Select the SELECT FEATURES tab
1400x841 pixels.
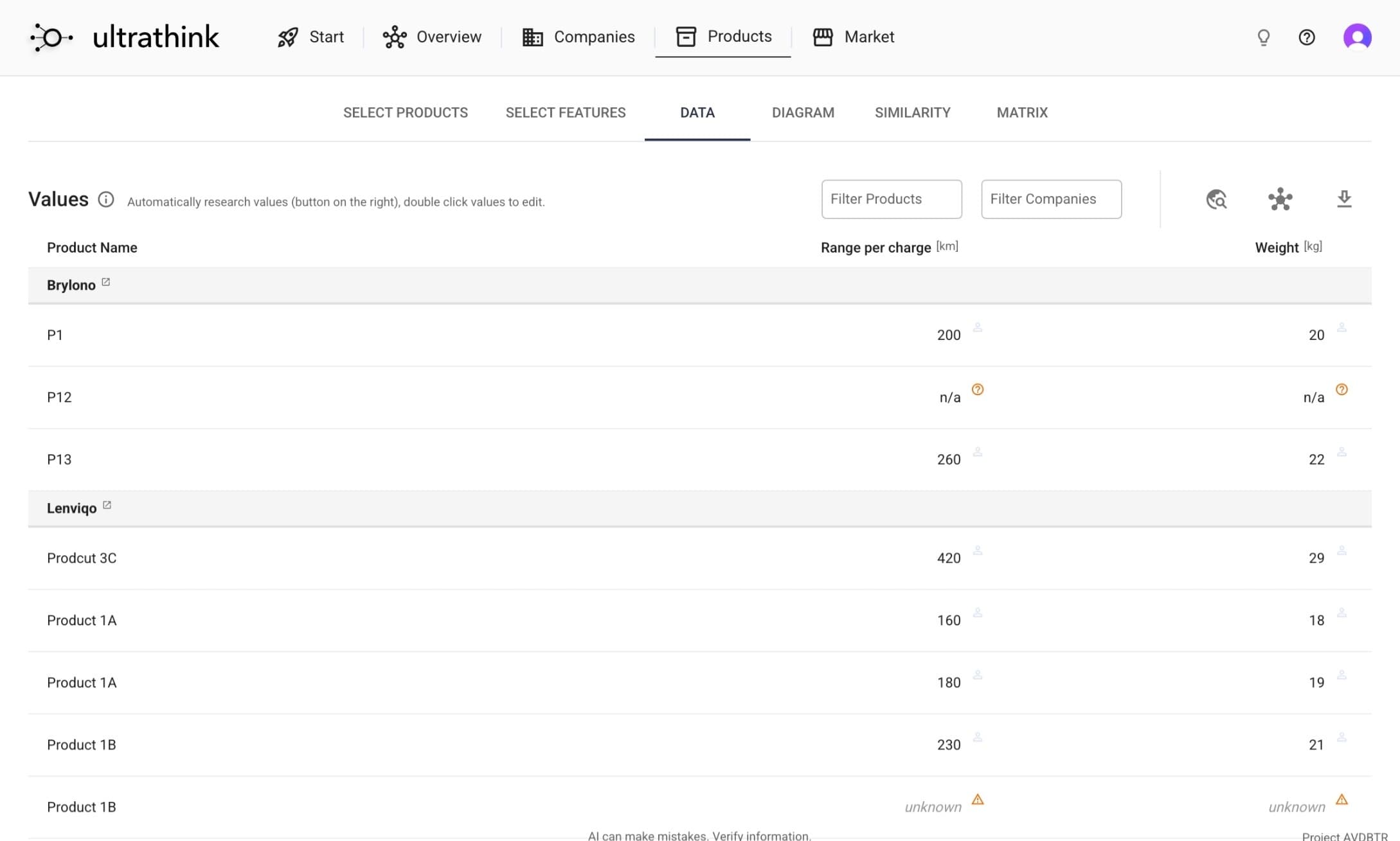tap(566, 112)
